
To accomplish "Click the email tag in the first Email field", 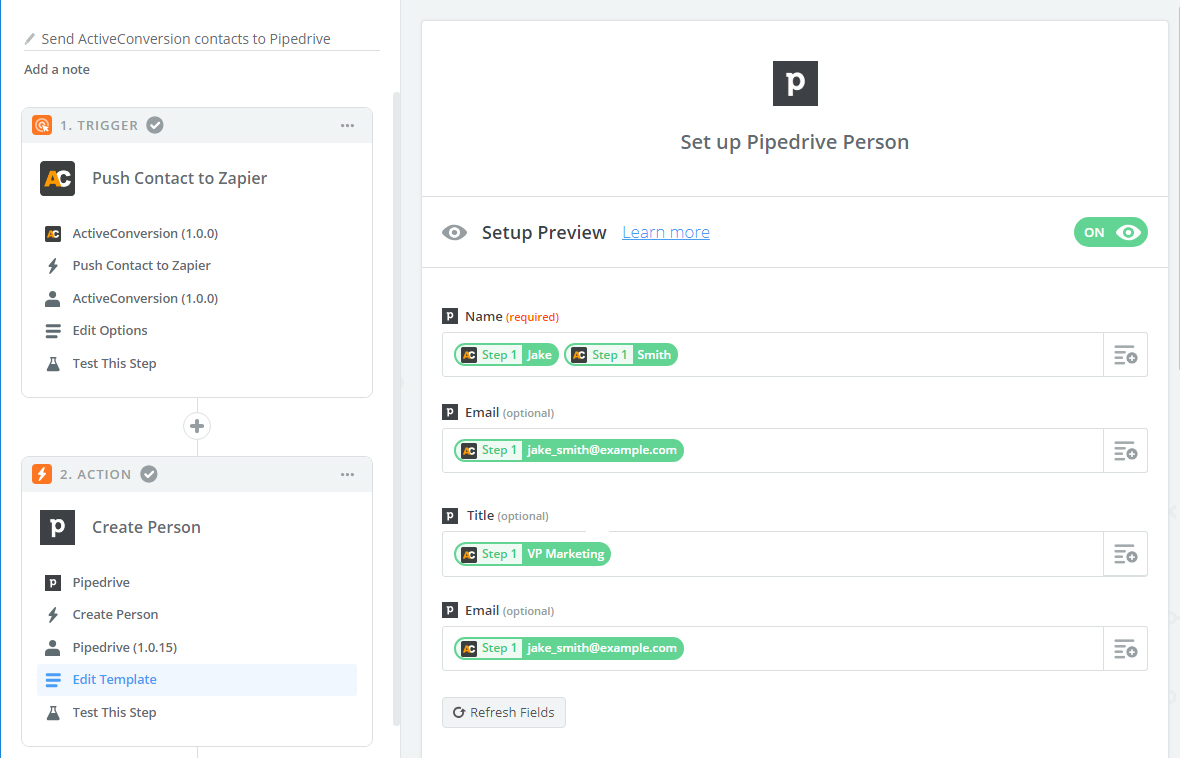I will tap(569, 450).
